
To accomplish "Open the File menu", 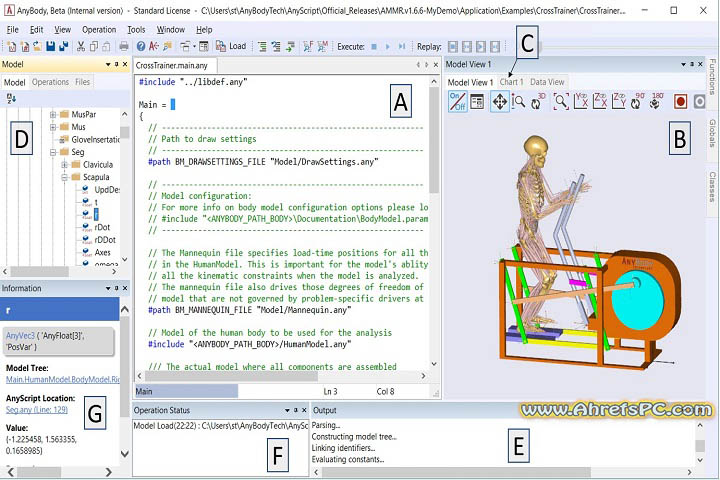I will [x=12, y=30].
